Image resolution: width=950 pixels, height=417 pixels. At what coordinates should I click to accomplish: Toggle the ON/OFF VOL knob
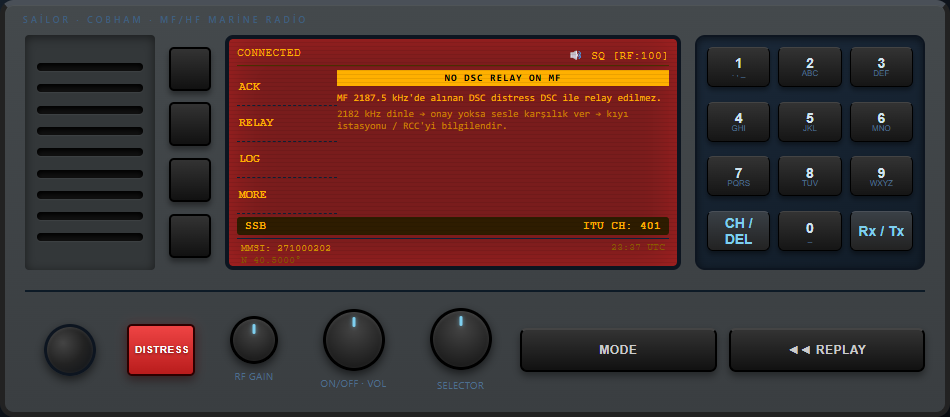click(x=354, y=340)
